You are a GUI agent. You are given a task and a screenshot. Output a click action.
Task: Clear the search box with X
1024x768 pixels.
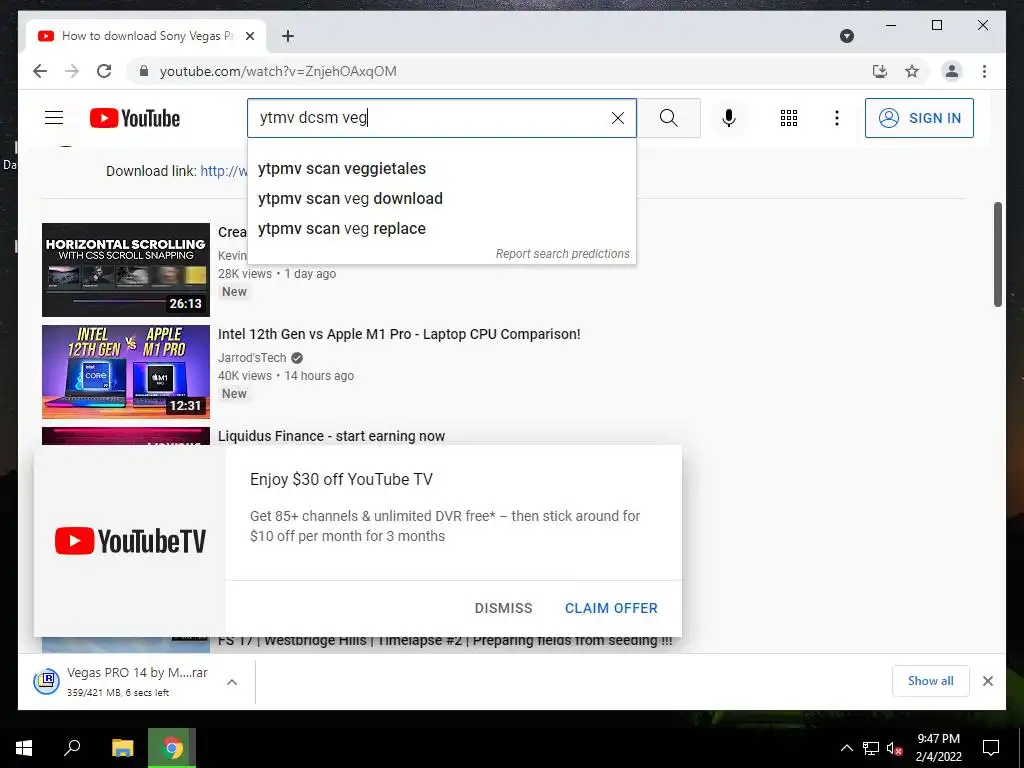pos(617,118)
